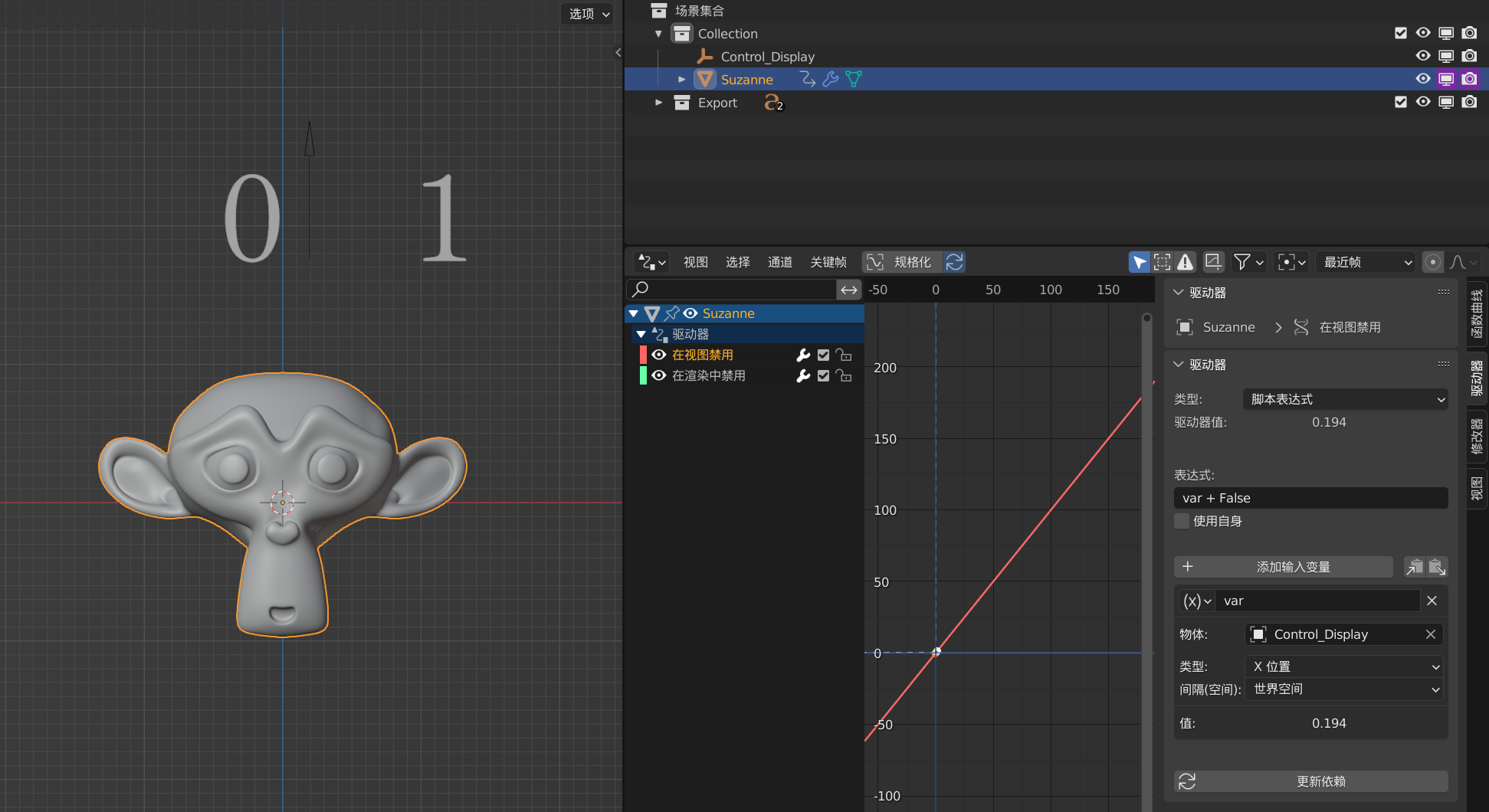Collapse the Suzanne channel group triangle
1489x812 pixels.
(634, 313)
